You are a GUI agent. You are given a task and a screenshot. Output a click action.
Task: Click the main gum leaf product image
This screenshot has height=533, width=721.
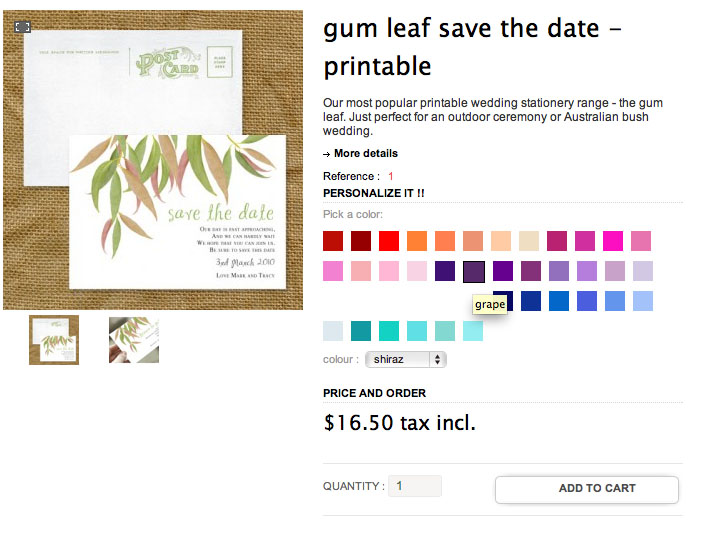click(x=152, y=160)
